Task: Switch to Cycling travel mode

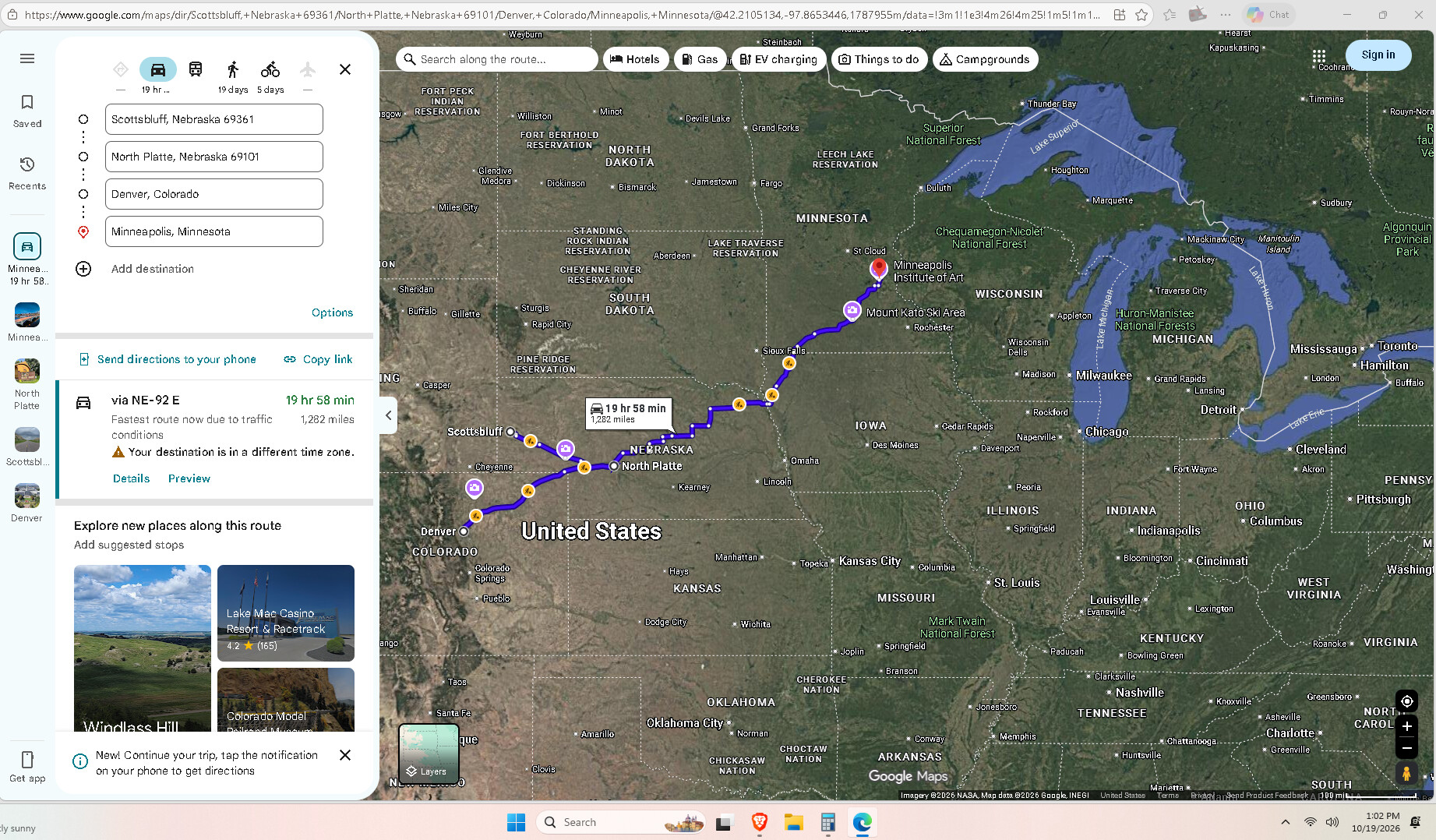Action: (x=270, y=69)
